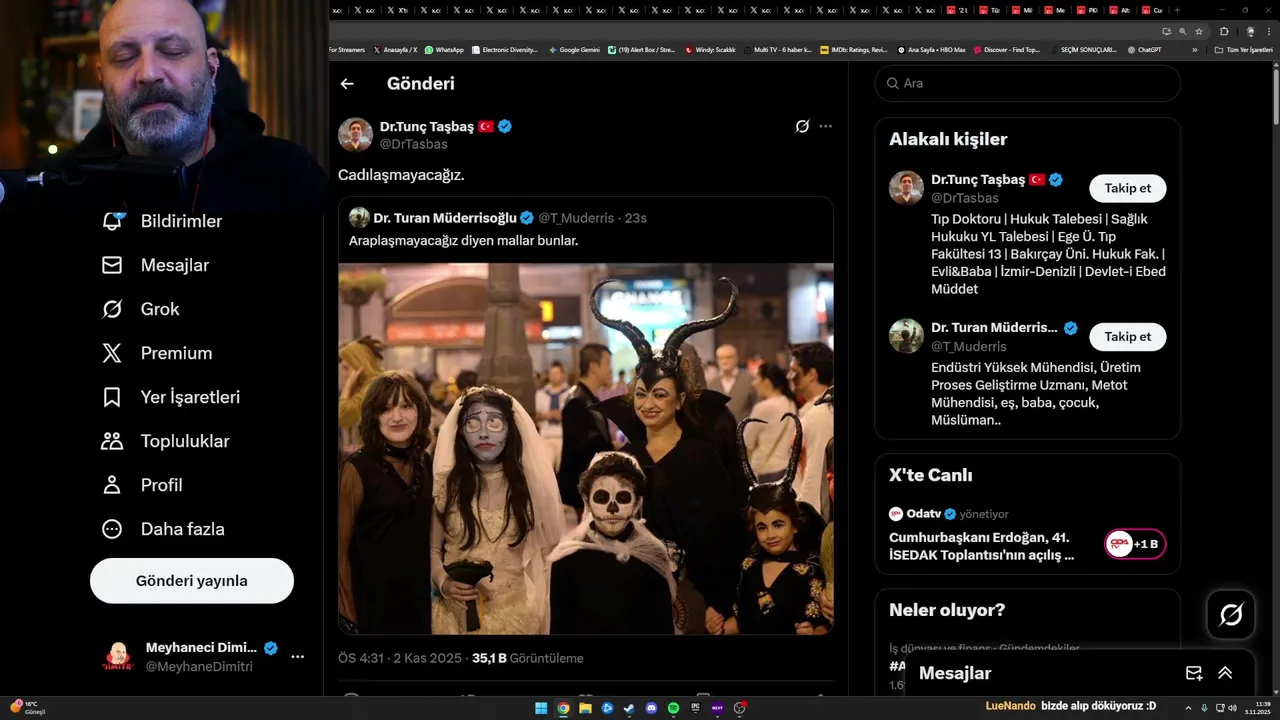
Task: Open Spotify from the taskbar
Action: pyautogui.click(x=673, y=708)
